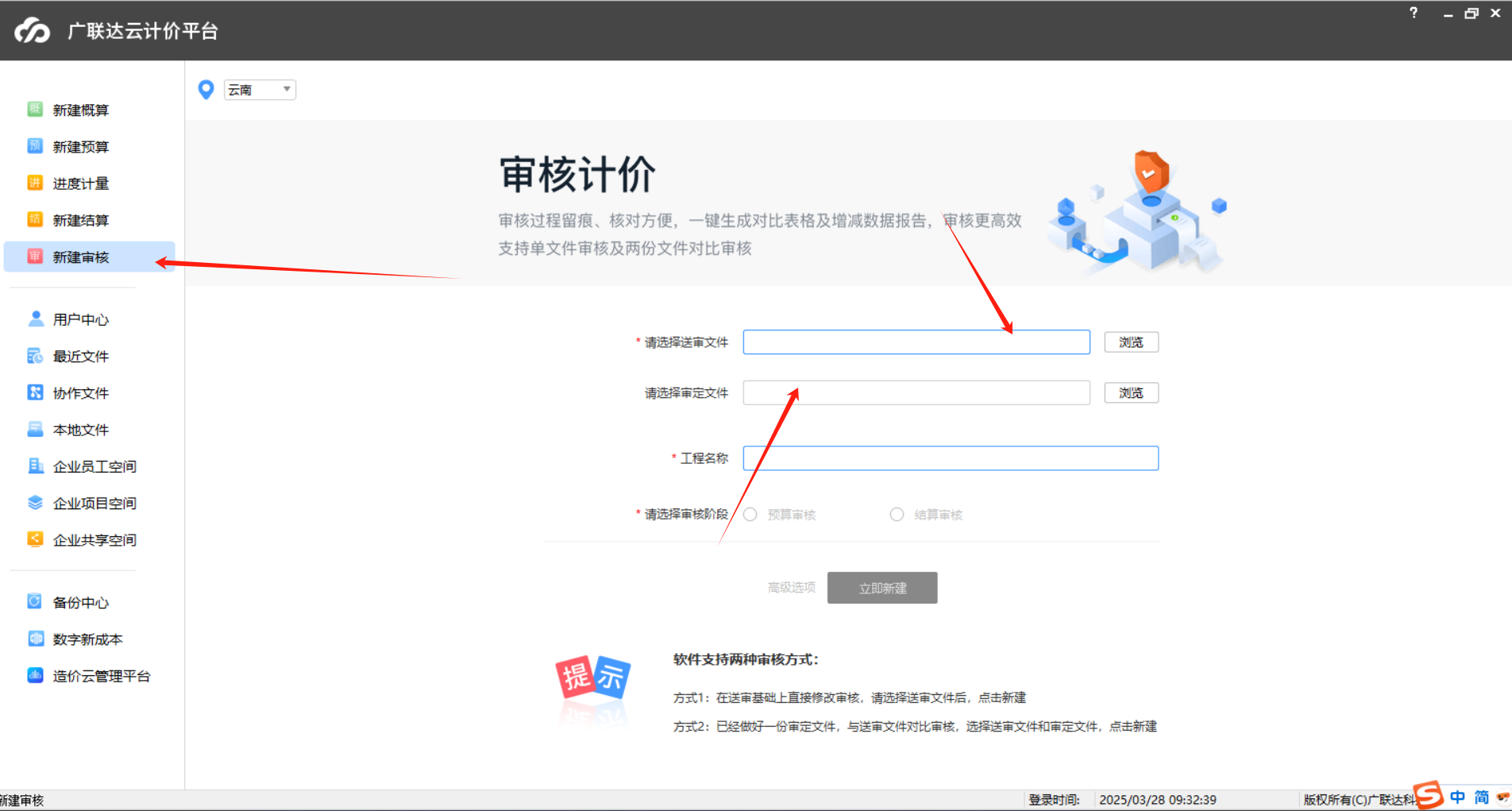
Task: Click the 新建预算 icon in sidebar
Action: coord(35,146)
